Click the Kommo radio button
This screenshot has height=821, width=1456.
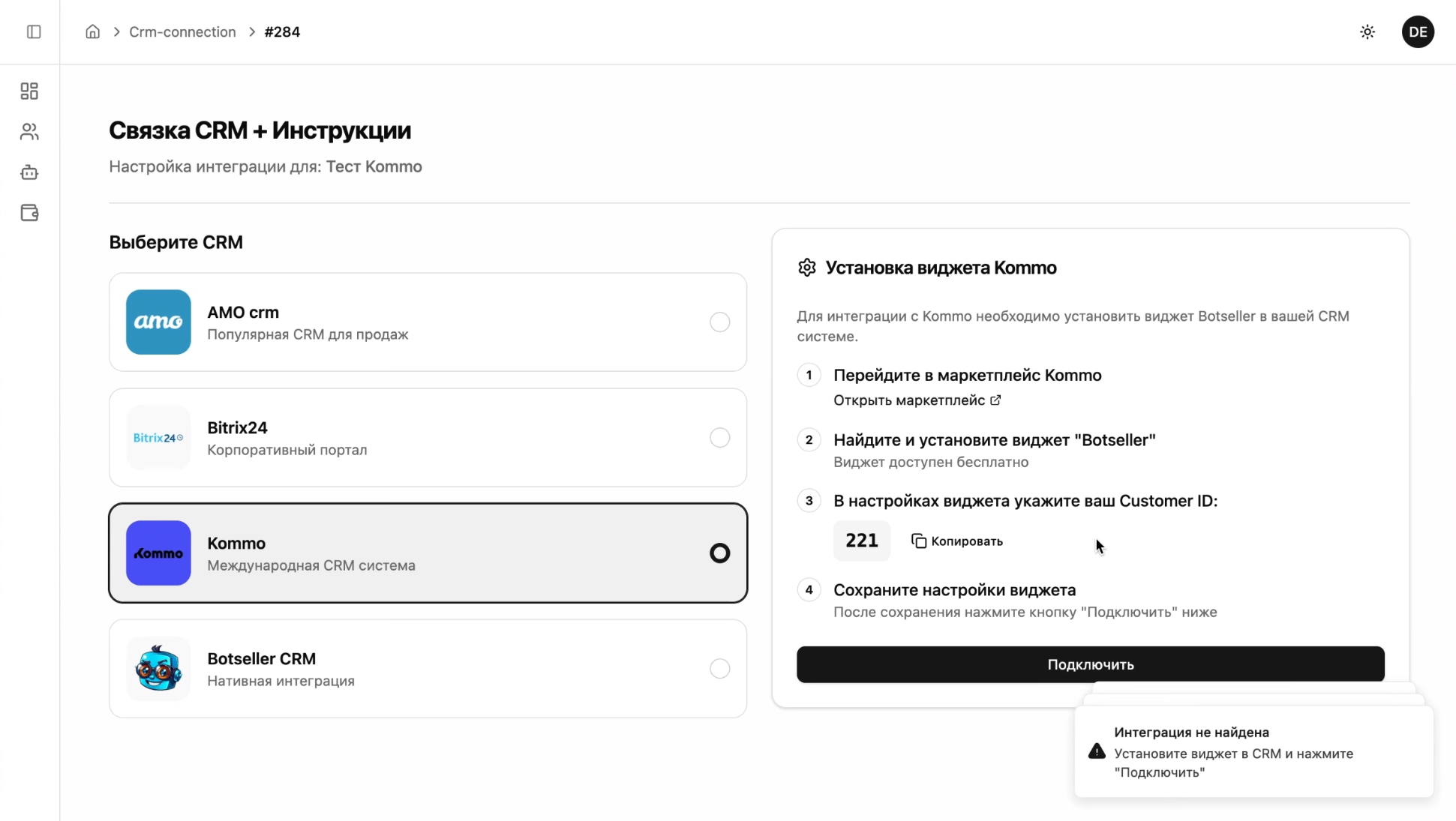click(719, 553)
